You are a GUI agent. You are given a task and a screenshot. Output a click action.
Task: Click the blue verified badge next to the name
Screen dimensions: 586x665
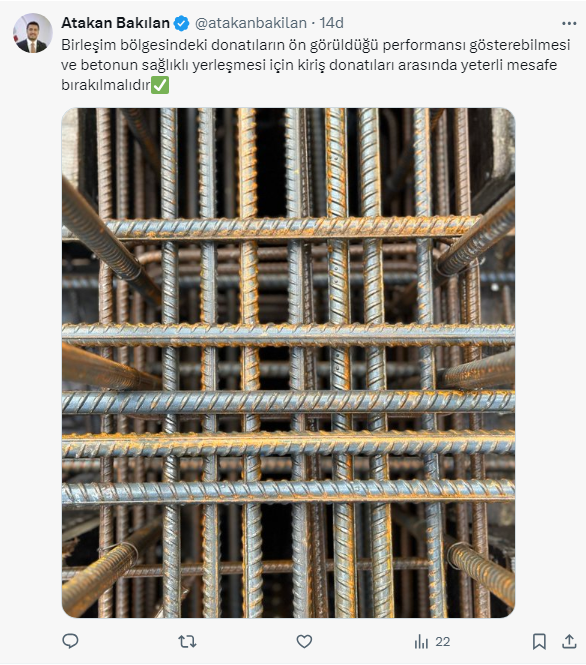[x=181, y=23]
